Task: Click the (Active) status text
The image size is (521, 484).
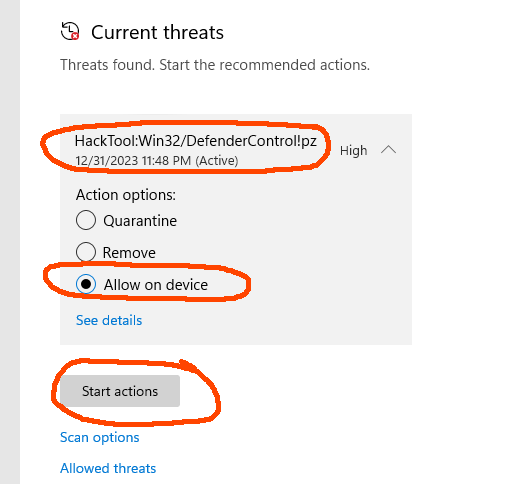Action: point(217,161)
